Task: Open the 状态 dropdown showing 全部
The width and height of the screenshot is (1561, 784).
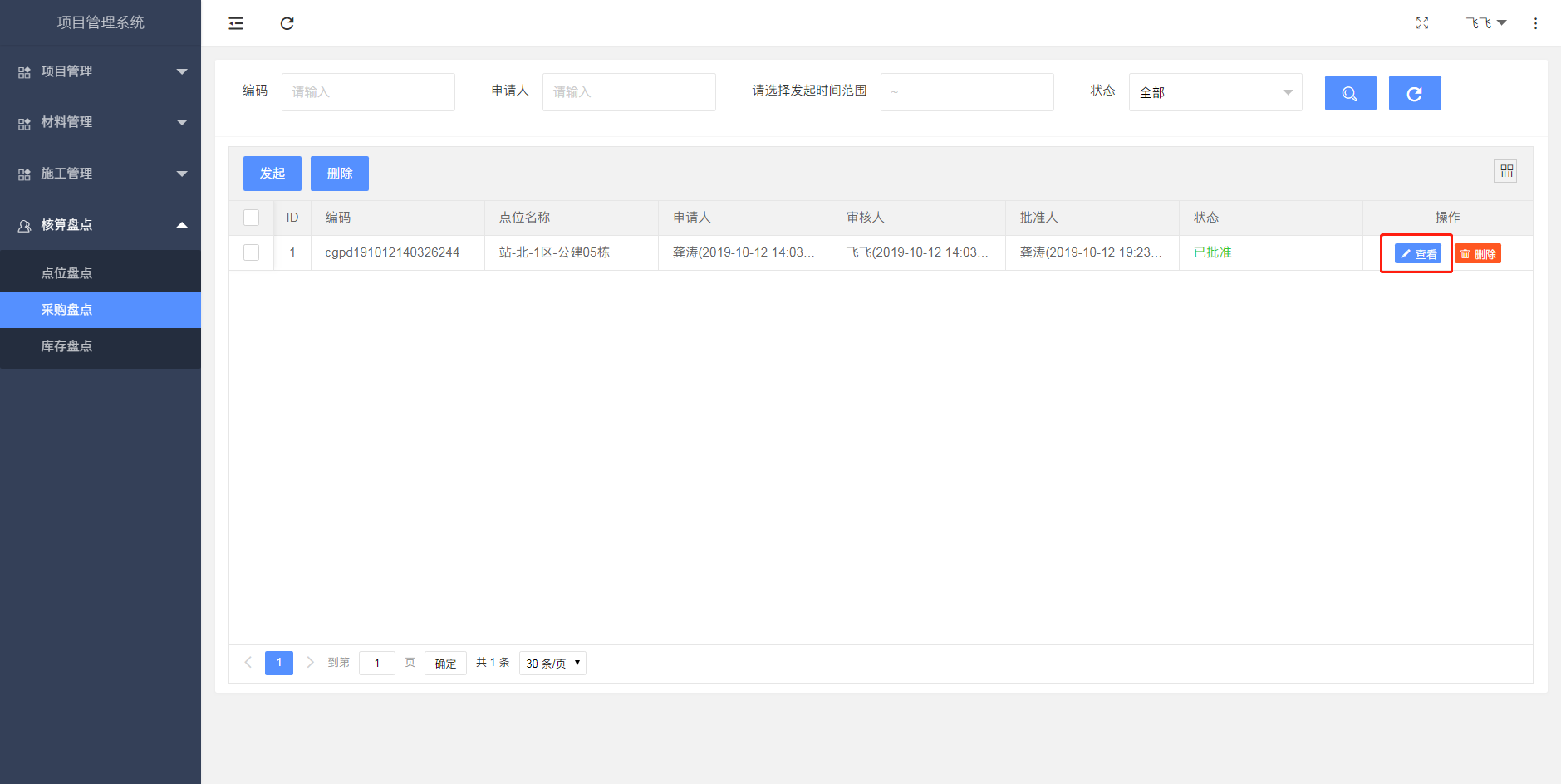Action: (1215, 92)
